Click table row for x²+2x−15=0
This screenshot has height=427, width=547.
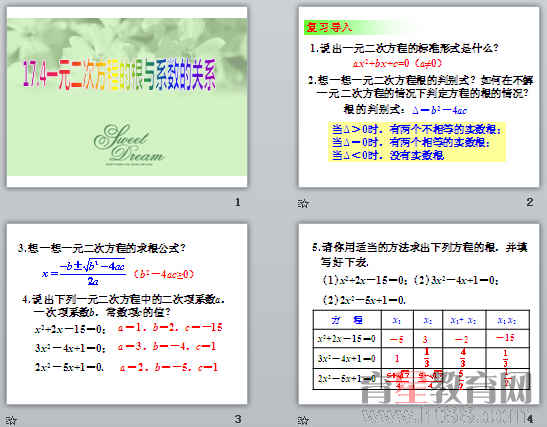[421, 339]
